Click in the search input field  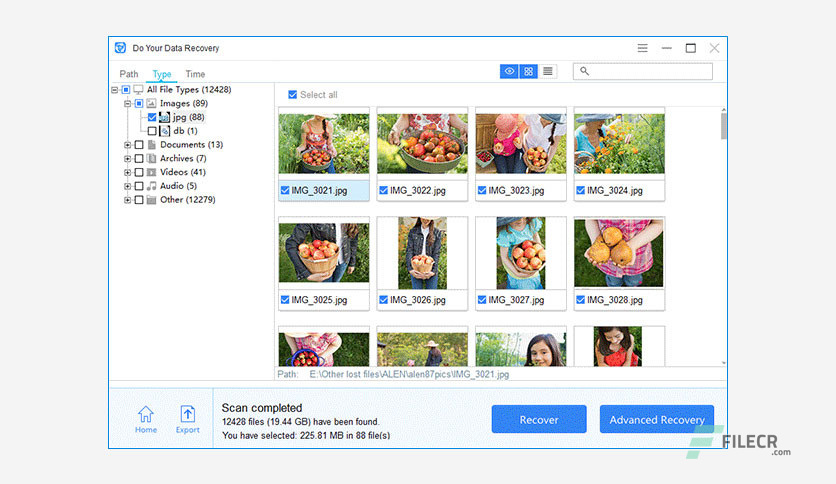pos(643,71)
